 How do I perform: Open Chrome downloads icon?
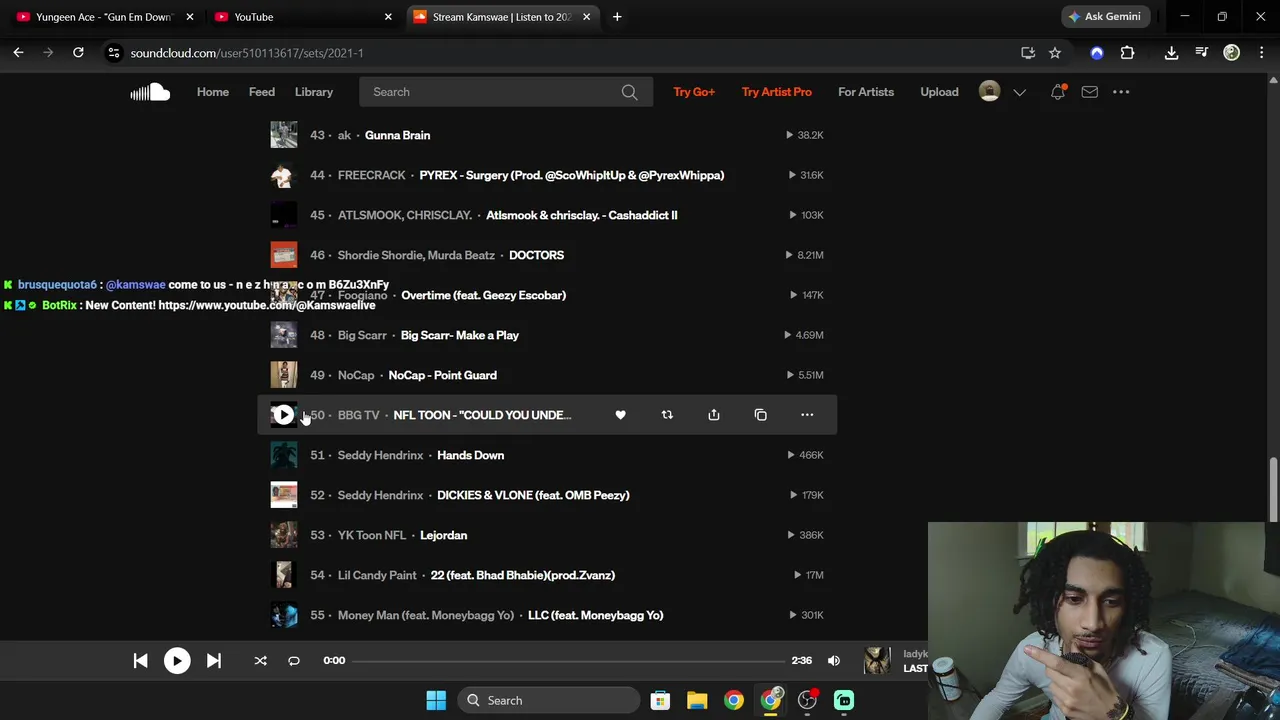point(1171,53)
